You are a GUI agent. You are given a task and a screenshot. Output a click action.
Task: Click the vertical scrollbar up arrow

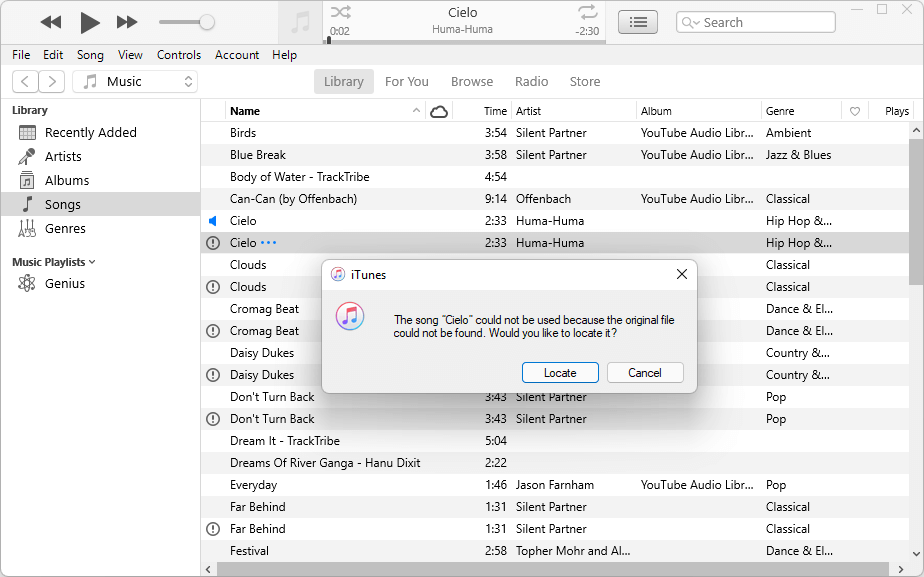(916, 130)
